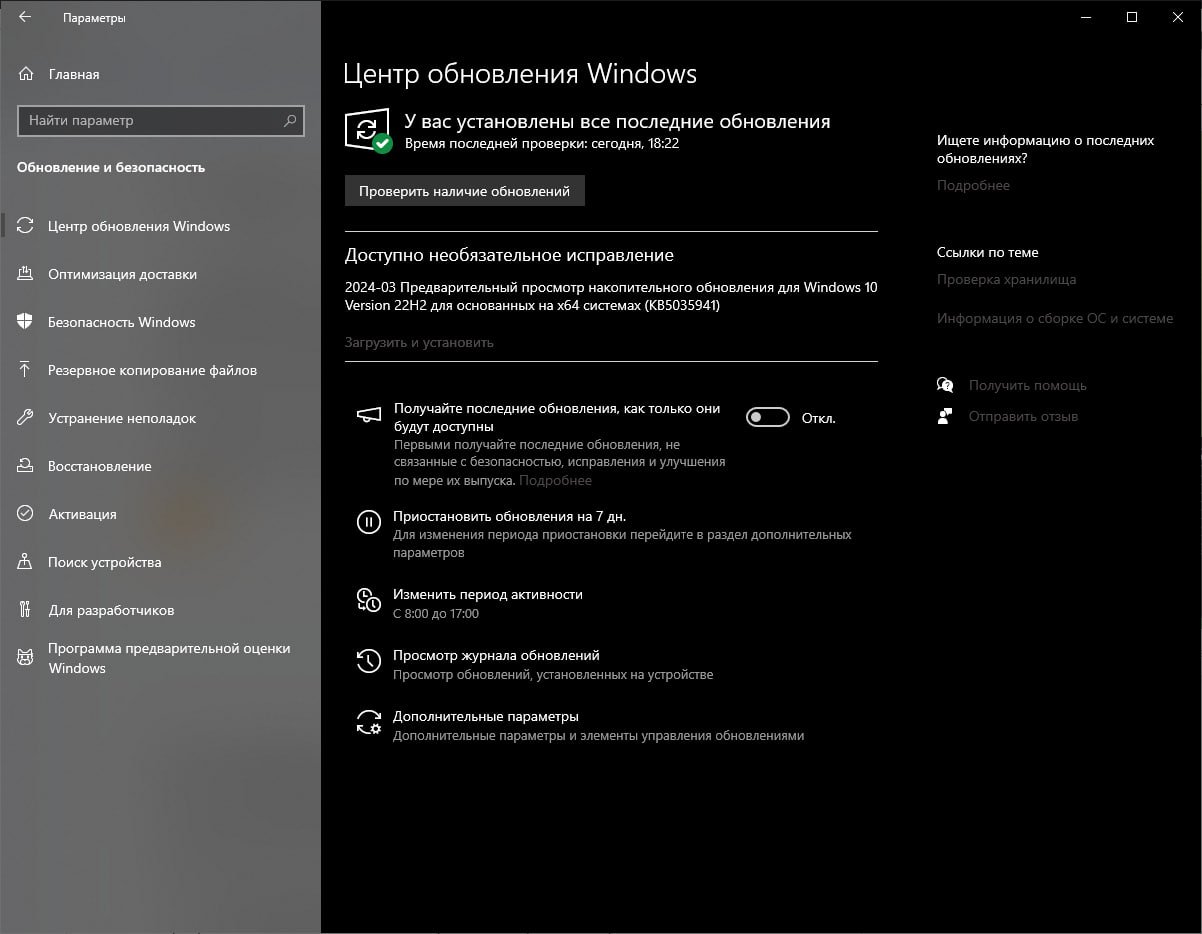1202x934 pixels.
Task: Go to Безопасность Windows section
Action: click(x=121, y=322)
